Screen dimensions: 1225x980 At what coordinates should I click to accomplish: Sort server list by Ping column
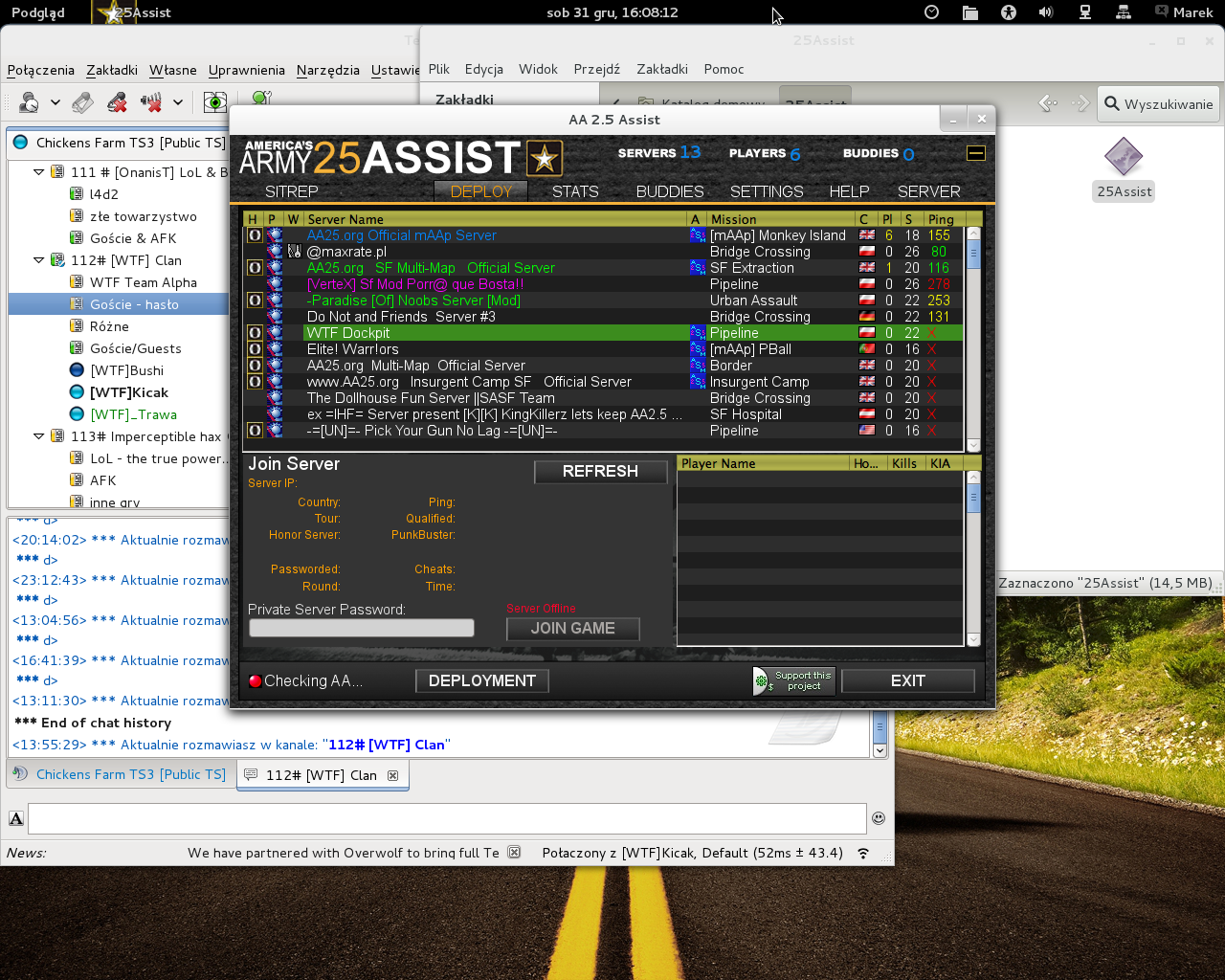coord(946,219)
